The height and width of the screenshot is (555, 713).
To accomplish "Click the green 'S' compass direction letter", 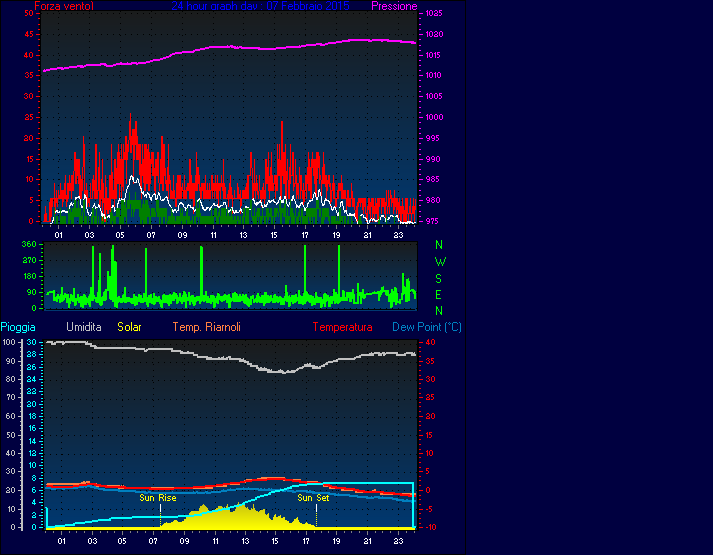I will pyautogui.click(x=438, y=279).
